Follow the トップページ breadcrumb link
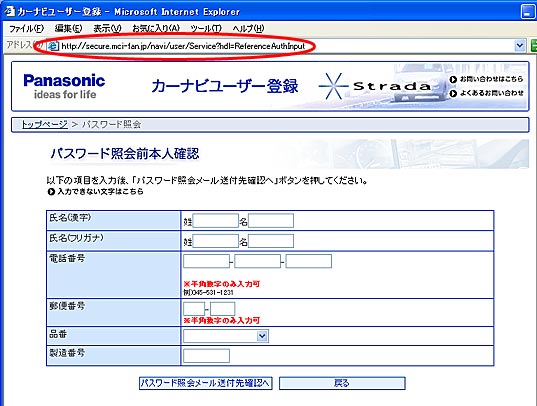Image resolution: width=537 pixels, height=406 pixels. [45, 124]
